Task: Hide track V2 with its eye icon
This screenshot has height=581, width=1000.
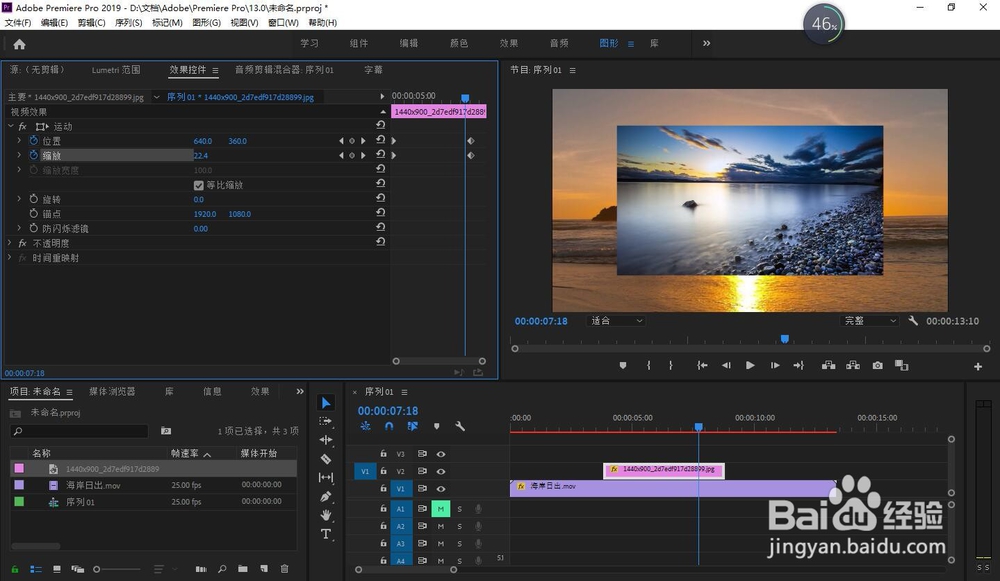Action: pyautogui.click(x=441, y=471)
